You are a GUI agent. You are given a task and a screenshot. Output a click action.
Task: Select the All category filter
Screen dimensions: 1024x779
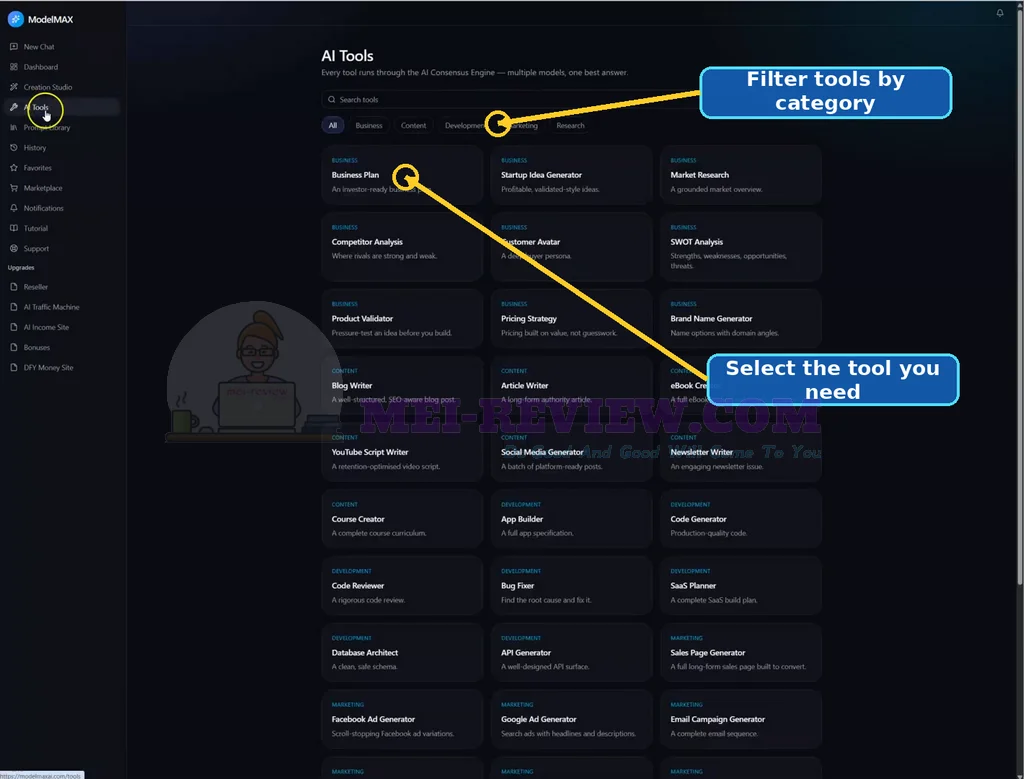pos(332,125)
